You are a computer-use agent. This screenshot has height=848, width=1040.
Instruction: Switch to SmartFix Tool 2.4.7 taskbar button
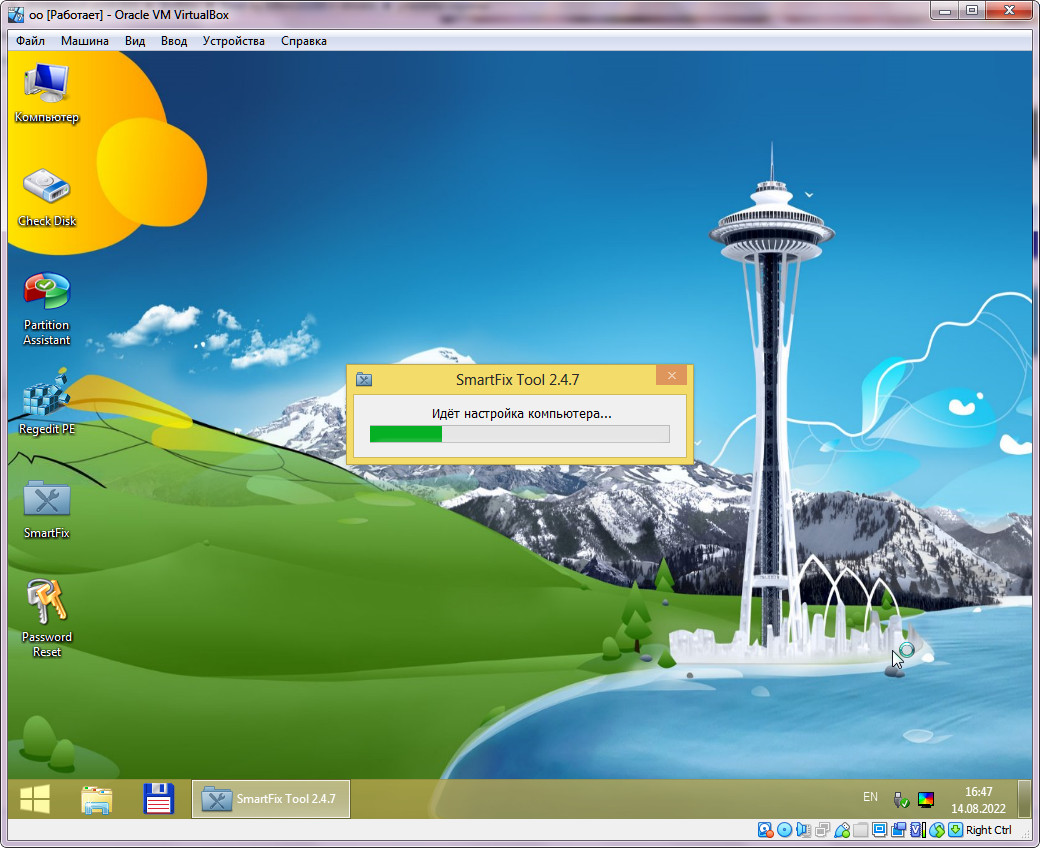click(271, 799)
